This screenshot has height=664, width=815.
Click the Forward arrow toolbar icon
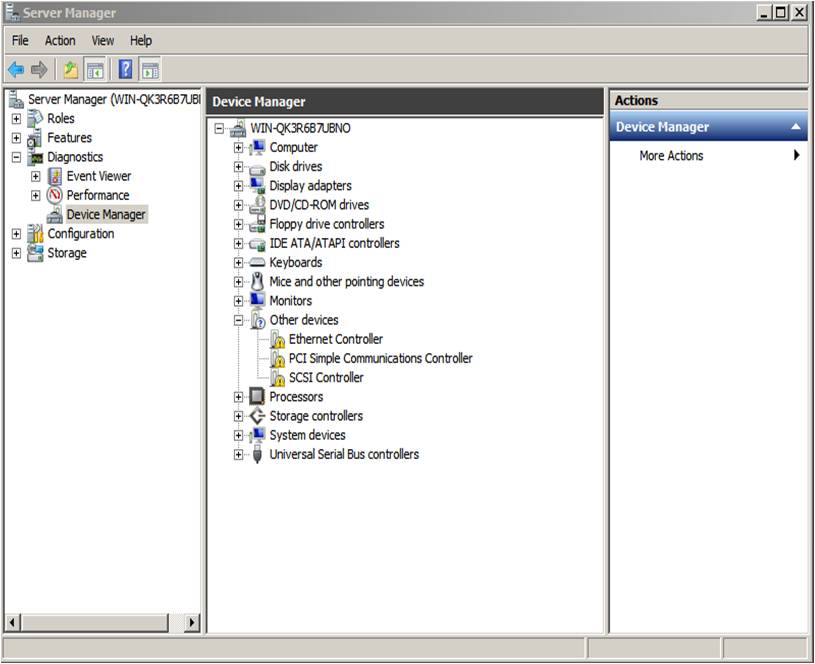coord(39,70)
